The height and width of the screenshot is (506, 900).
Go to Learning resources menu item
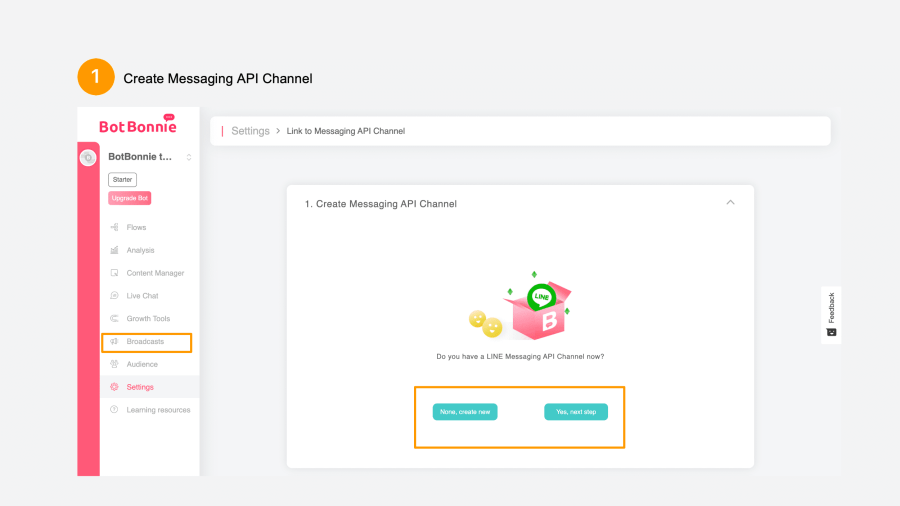[x=158, y=410]
